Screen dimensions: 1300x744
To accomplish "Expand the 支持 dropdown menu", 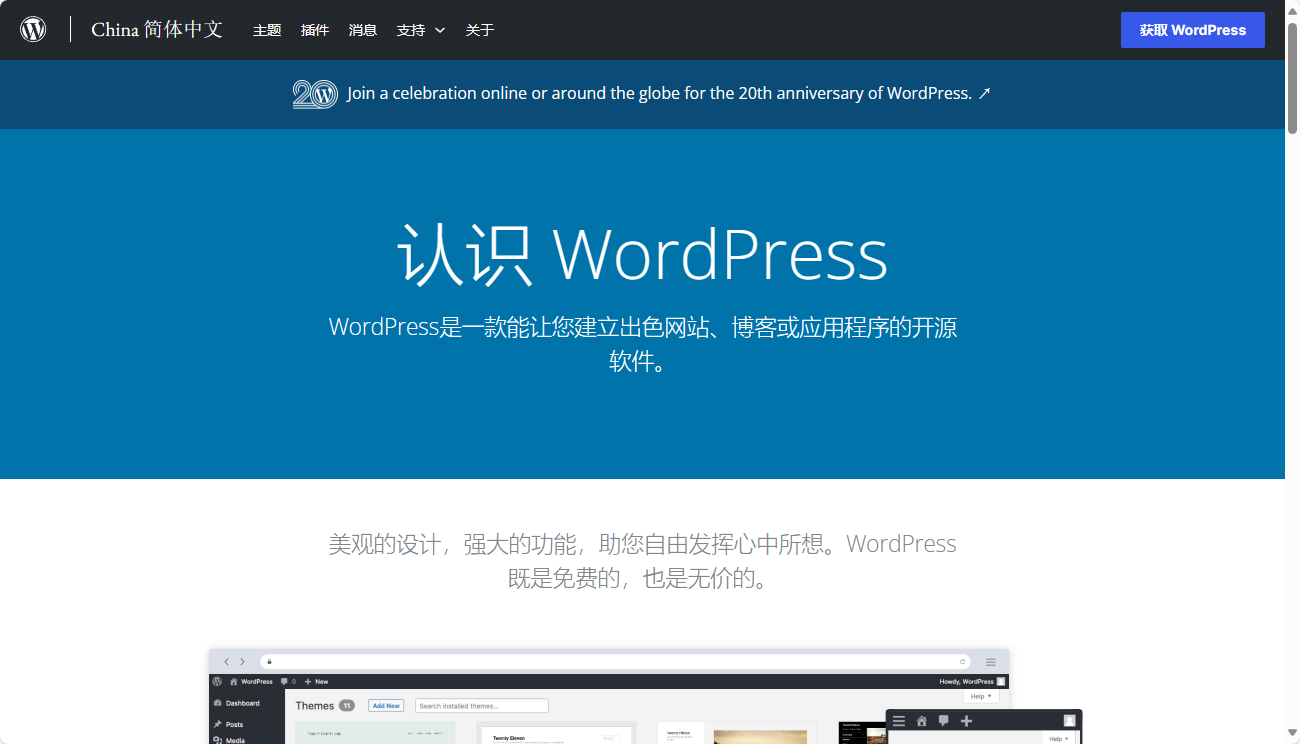I will point(421,30).
